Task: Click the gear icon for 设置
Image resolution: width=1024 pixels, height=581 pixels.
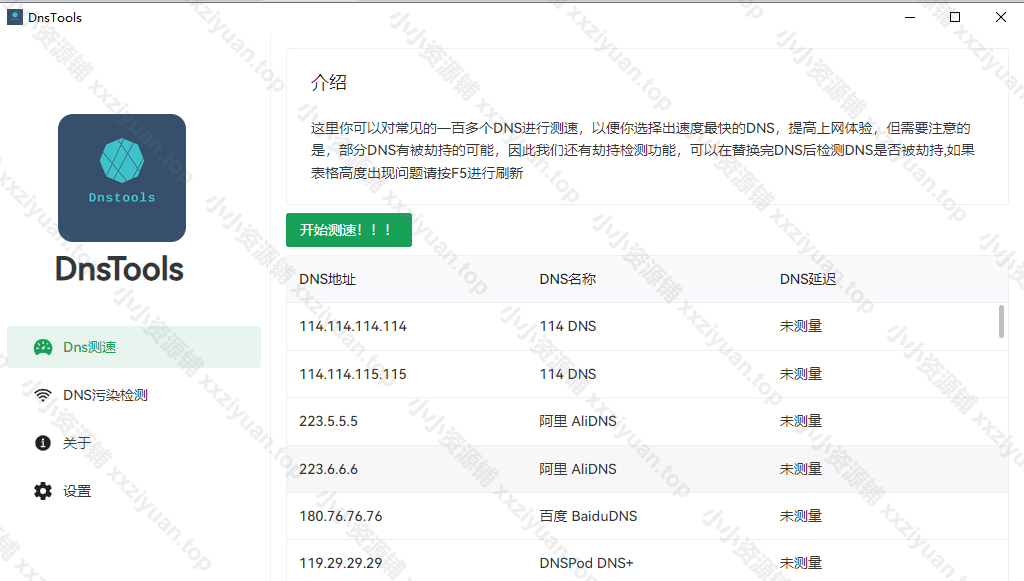Action: point(43,491)
